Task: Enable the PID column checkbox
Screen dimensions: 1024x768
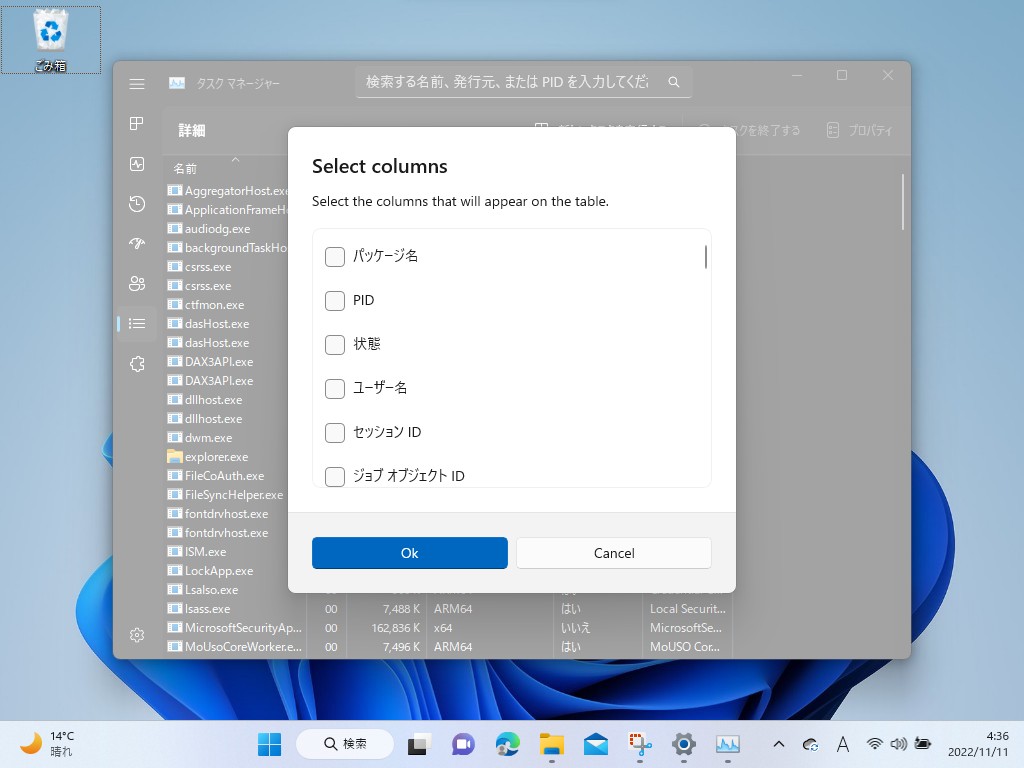Action: click(335, 300)
